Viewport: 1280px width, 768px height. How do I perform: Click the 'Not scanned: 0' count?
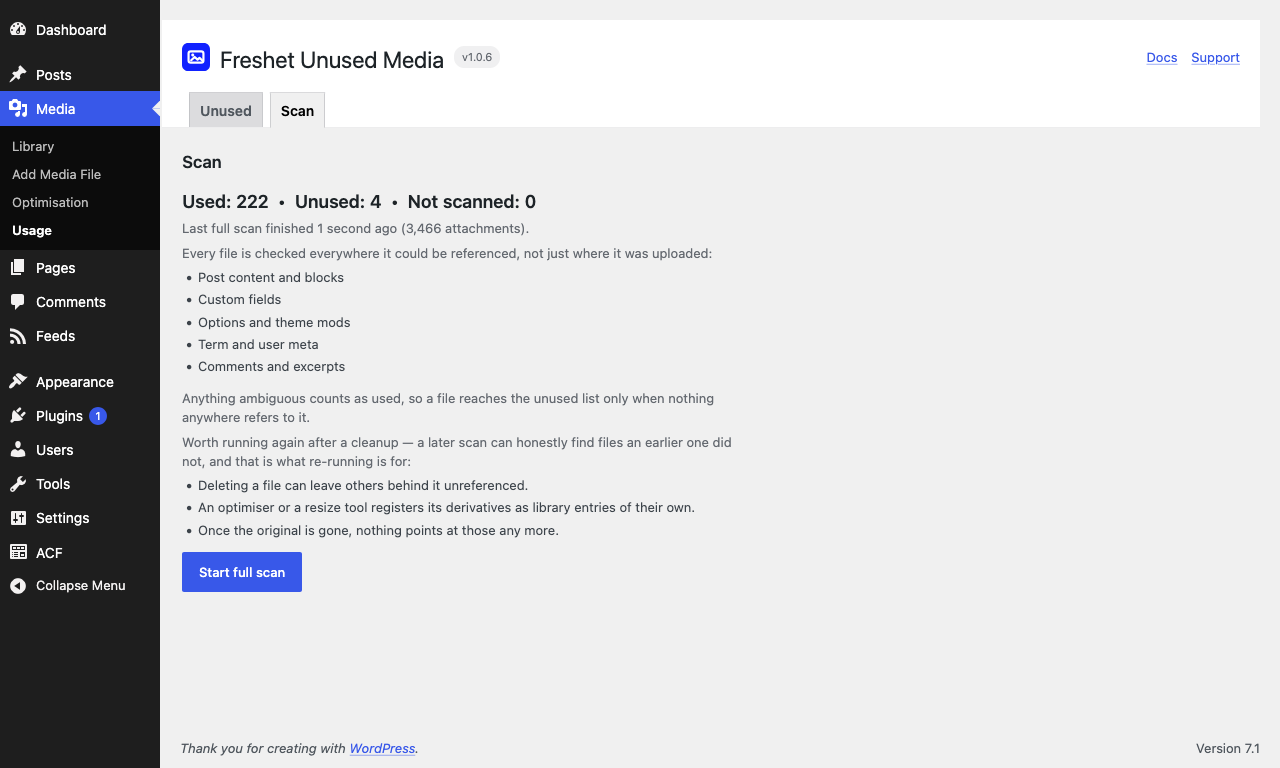point(472,202)
